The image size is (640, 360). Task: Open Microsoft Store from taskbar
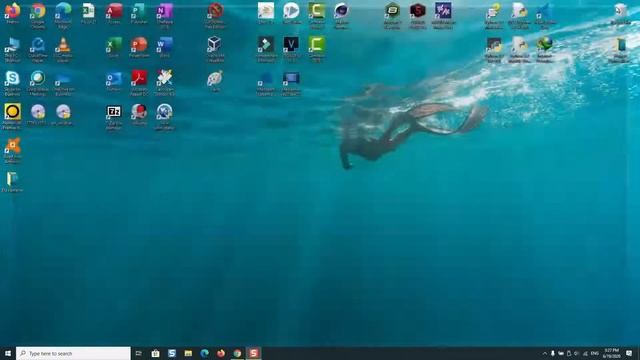coord(155,353)
